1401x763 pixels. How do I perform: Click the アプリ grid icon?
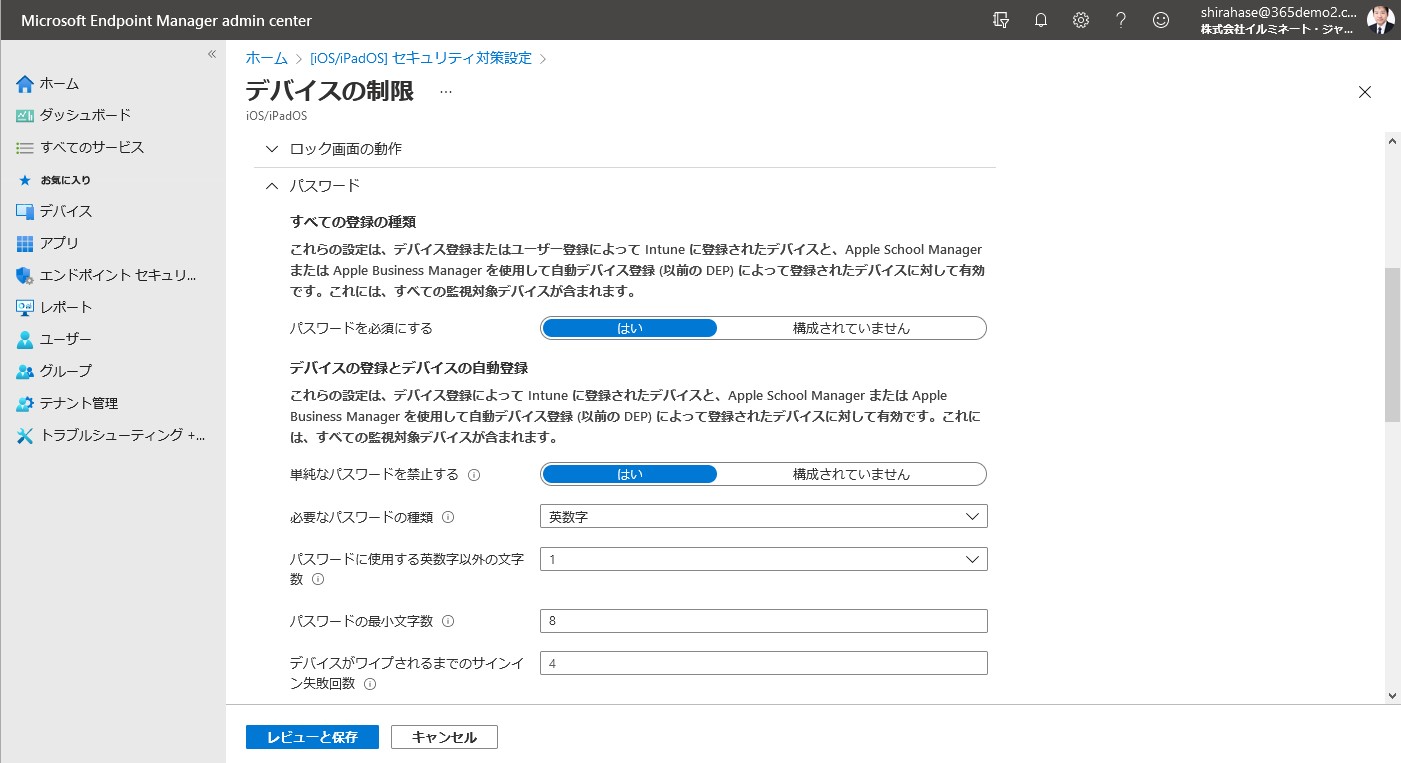point(25,244)
